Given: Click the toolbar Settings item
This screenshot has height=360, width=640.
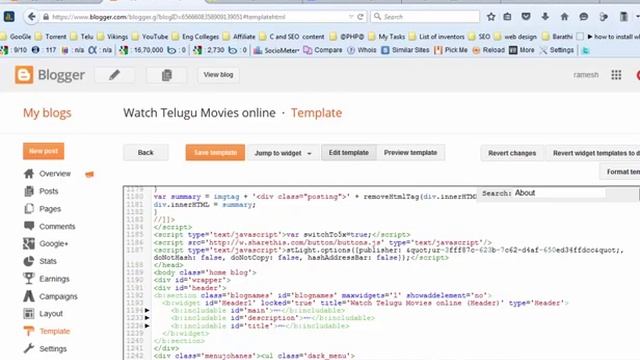Looking at the screenshot, I should [557, 50].
